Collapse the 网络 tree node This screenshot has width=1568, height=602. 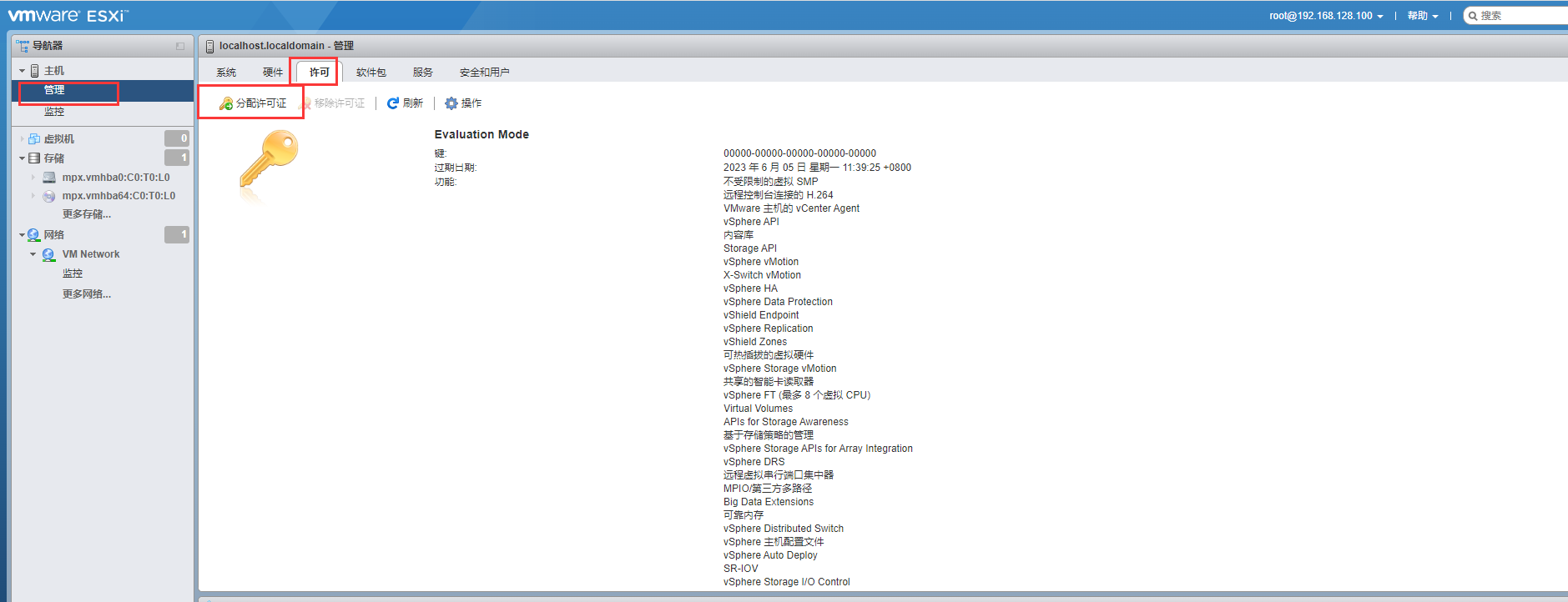tap(23, 235)
